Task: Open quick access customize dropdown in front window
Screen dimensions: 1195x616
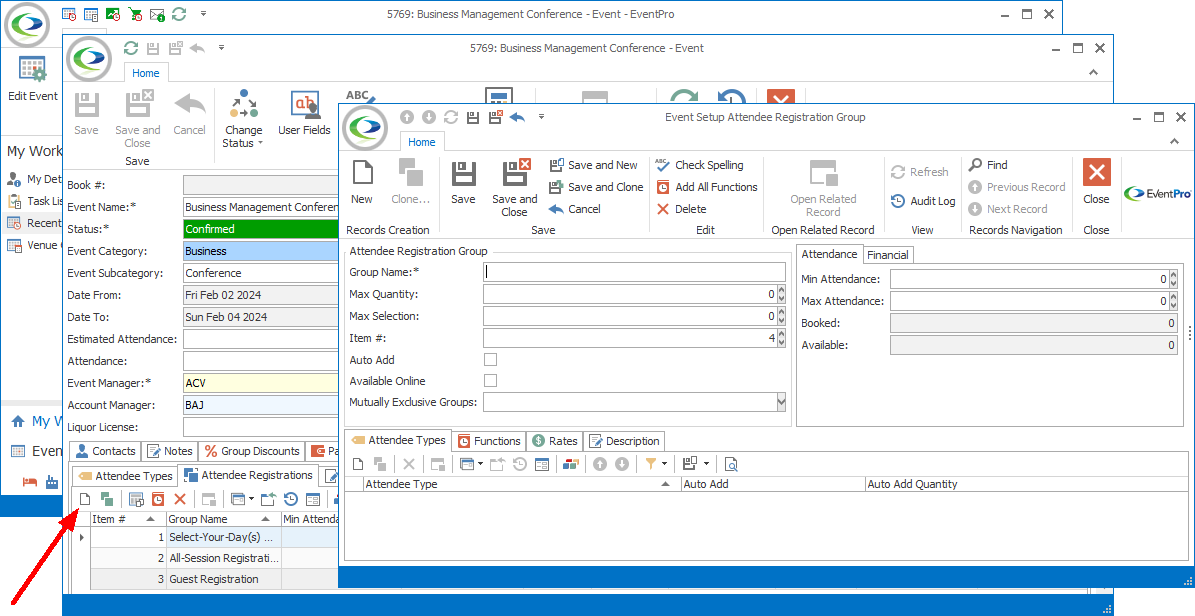Action: coord(542,117)
